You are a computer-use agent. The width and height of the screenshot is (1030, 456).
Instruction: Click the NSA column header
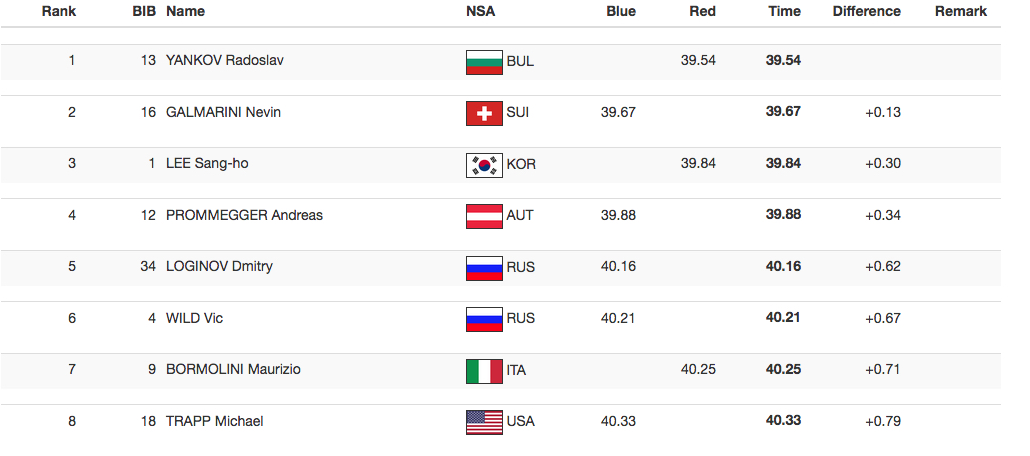pyautogui.click(x=480, y=12)
